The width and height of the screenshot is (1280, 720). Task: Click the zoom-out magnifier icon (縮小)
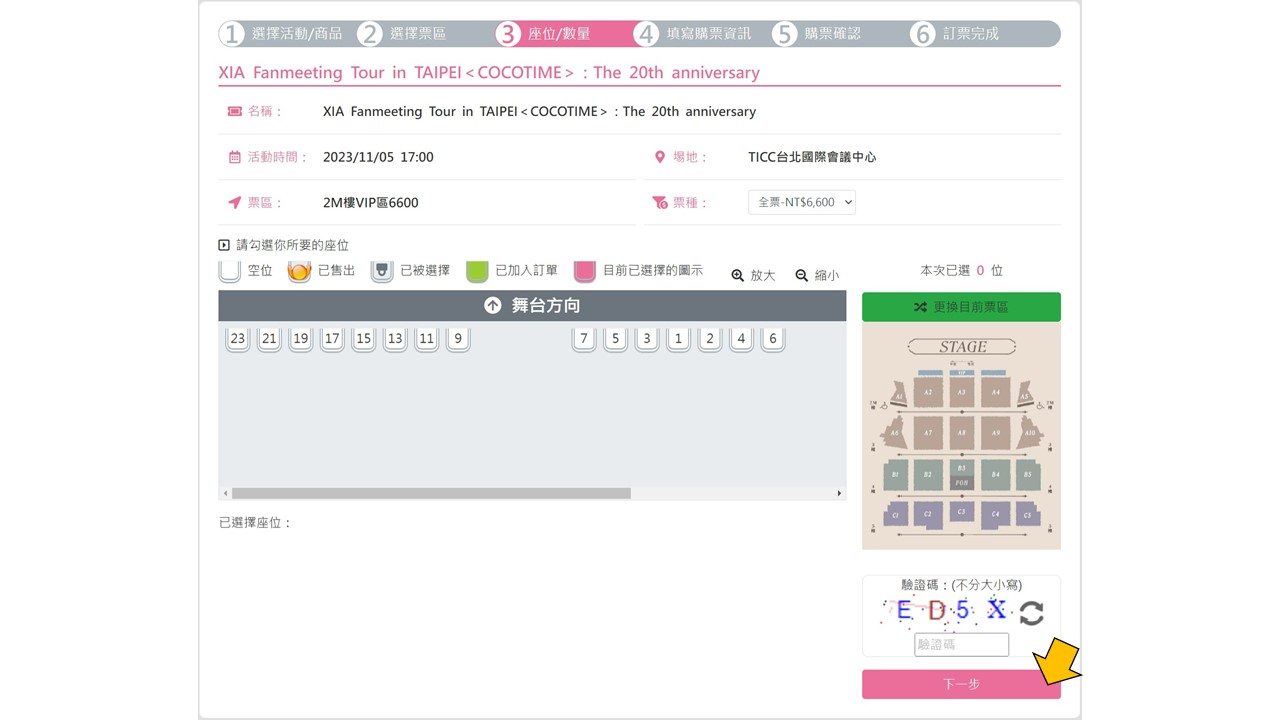tap(802, 275)
